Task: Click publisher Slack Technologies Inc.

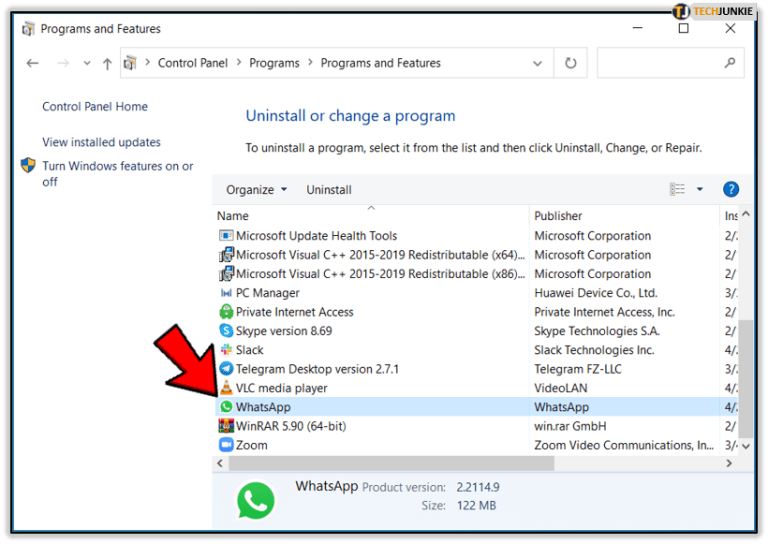Action: click(594, 350)
